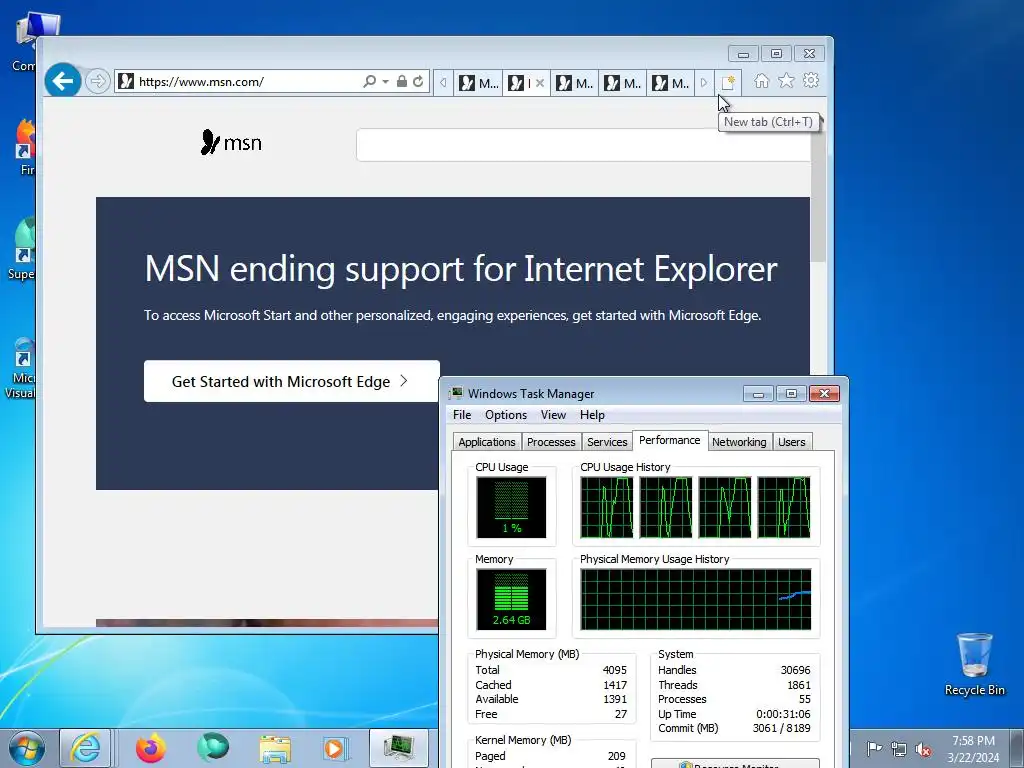Click the last CPU Usage History graph
The height and width of the screenshot is (768, 1024).
coord(784,507)
